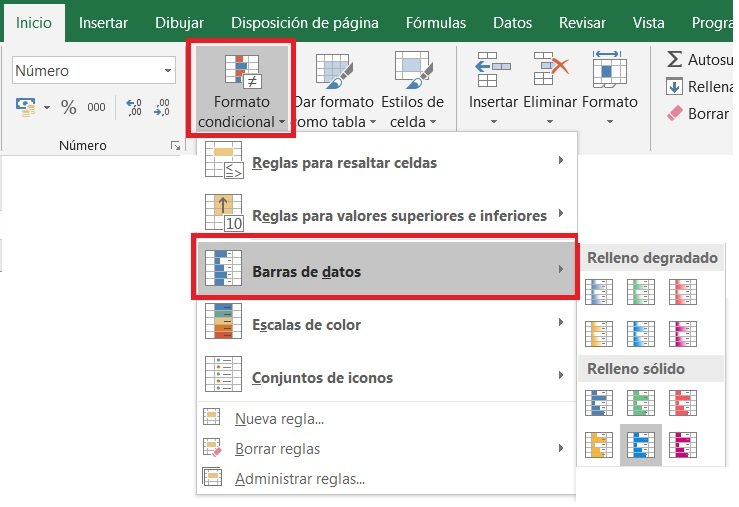The height and width of the screenshot is (507, 739).
Task: Choose Escalas de color menu item
Action: 386,323
